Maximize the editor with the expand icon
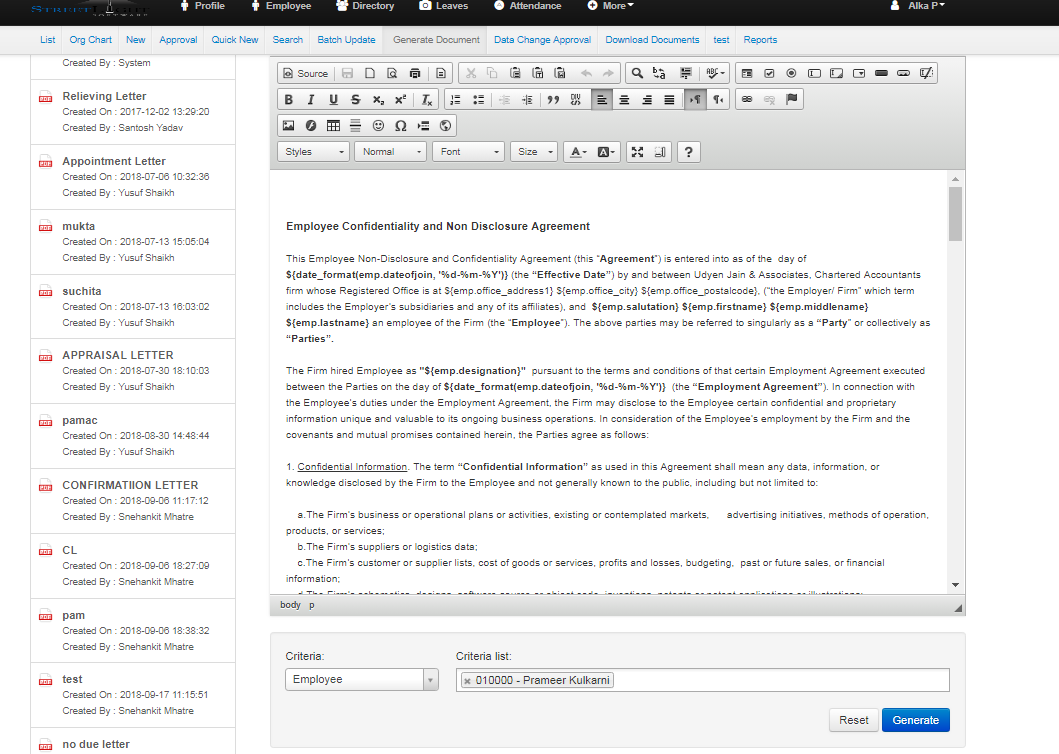Viewport: 1059px width, 754px height. tap(637, 152)
